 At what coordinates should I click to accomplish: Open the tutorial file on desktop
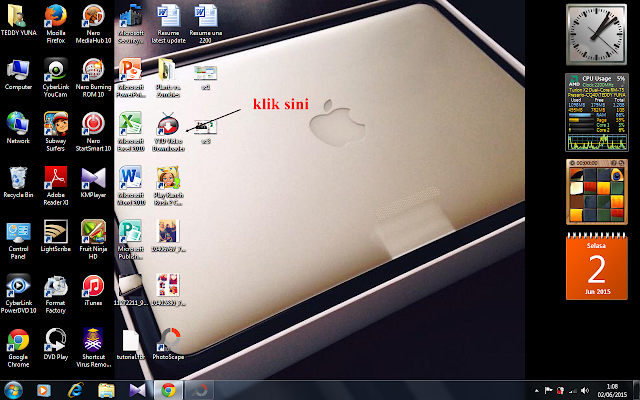click(131, 344)
